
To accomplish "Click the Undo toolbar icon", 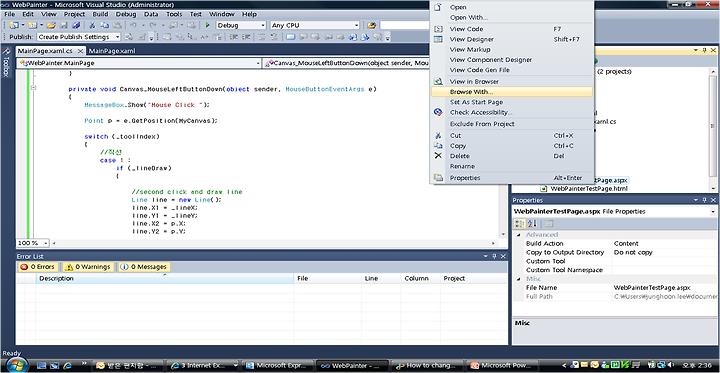I will [133, 25].
